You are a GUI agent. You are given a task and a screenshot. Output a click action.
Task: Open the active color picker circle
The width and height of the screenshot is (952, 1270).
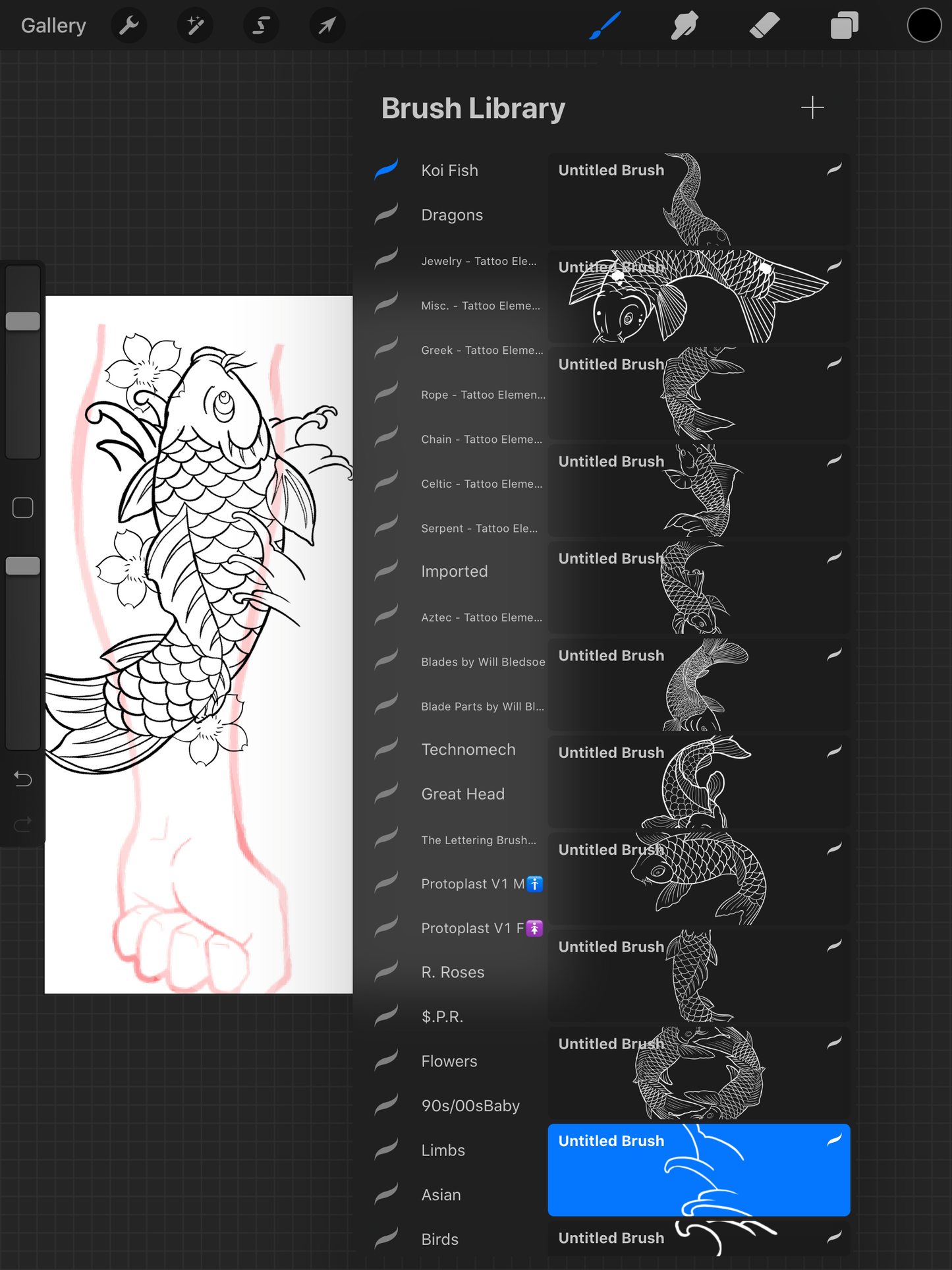[x=924, y=26]
